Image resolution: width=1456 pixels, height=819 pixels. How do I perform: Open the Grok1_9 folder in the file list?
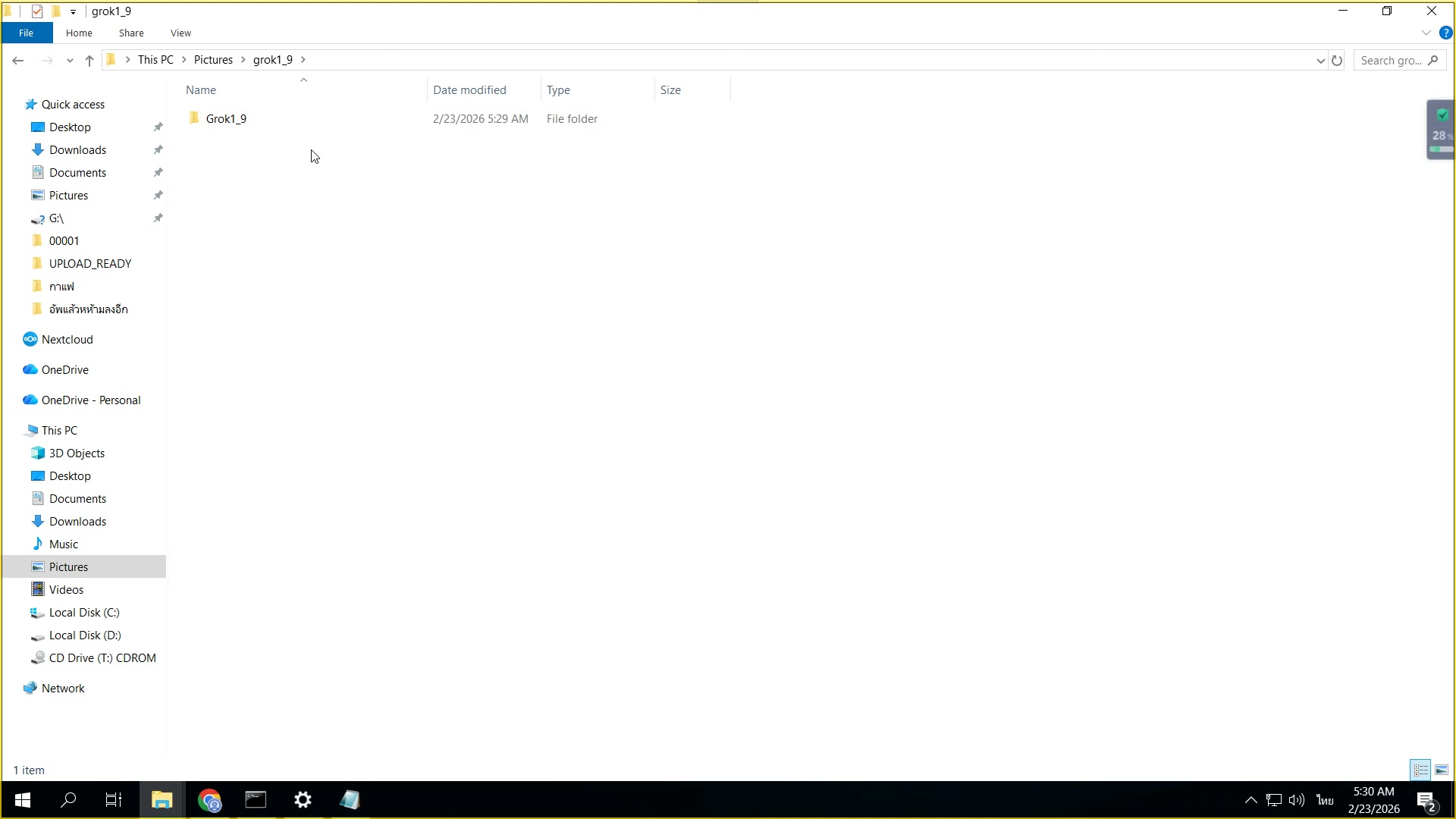coord(225,118)
